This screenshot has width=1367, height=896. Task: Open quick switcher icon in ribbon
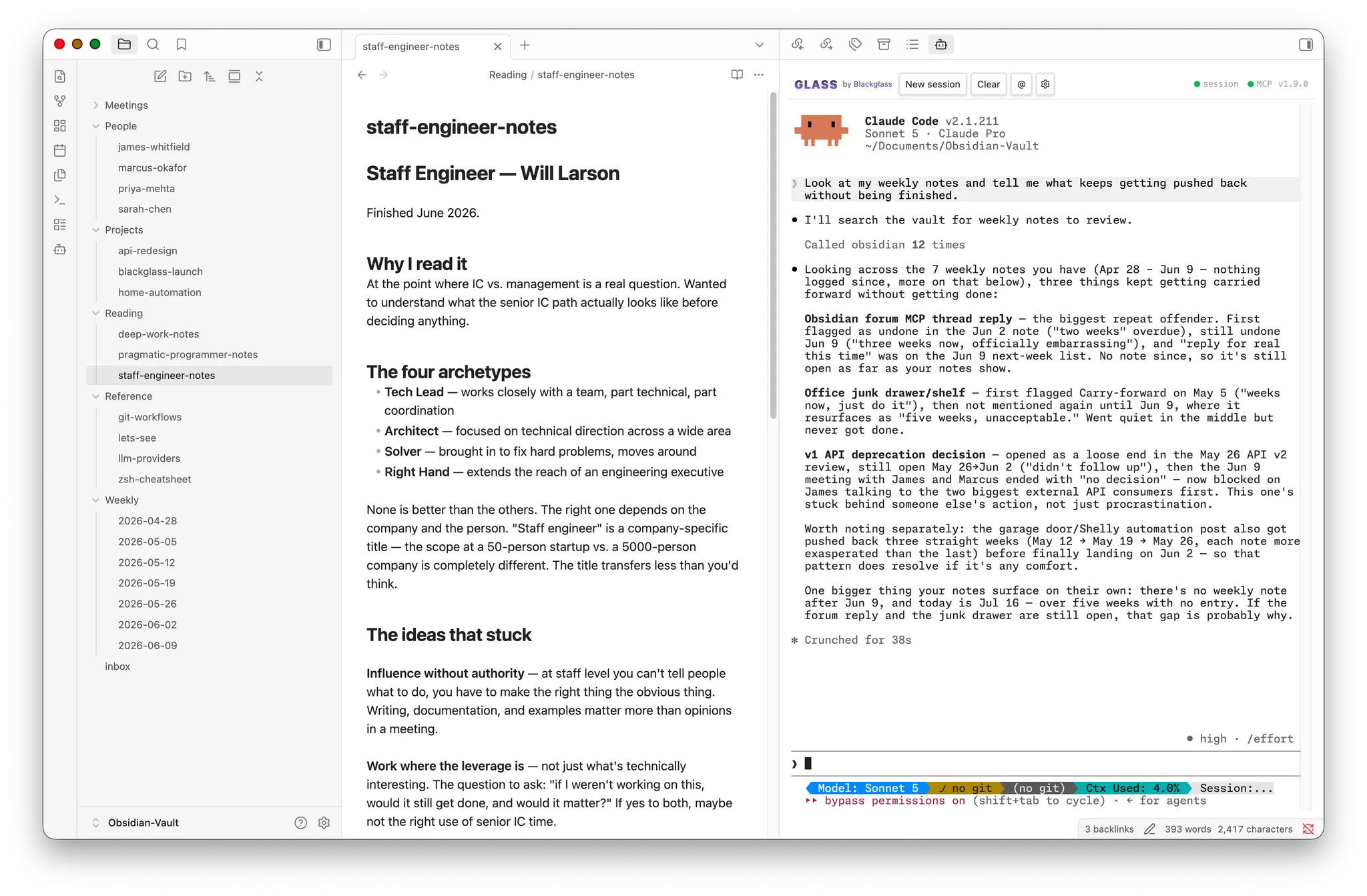(x=60, y=76)
